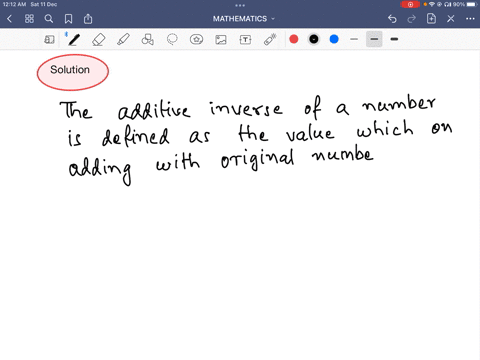Tap the handwritten word "which"
The height and width of the screenshot is (360, 480).
(385, 128)
